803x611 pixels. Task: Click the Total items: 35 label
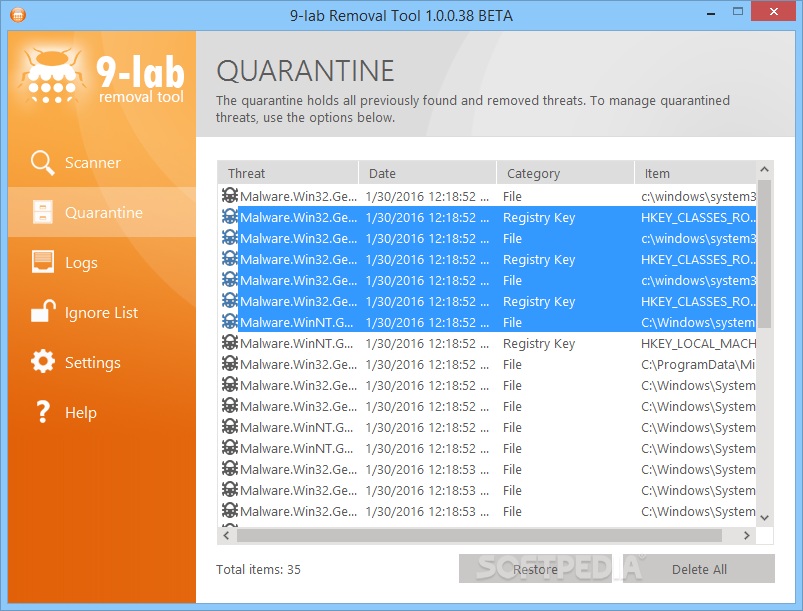[258, 570]
